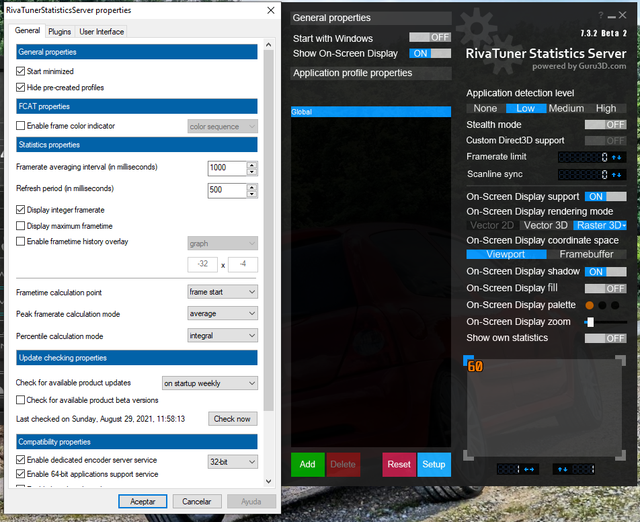The height and width of the screenshot is (522, 640).
Task: Select Viewport coordinate space
Action: [506, 254]
